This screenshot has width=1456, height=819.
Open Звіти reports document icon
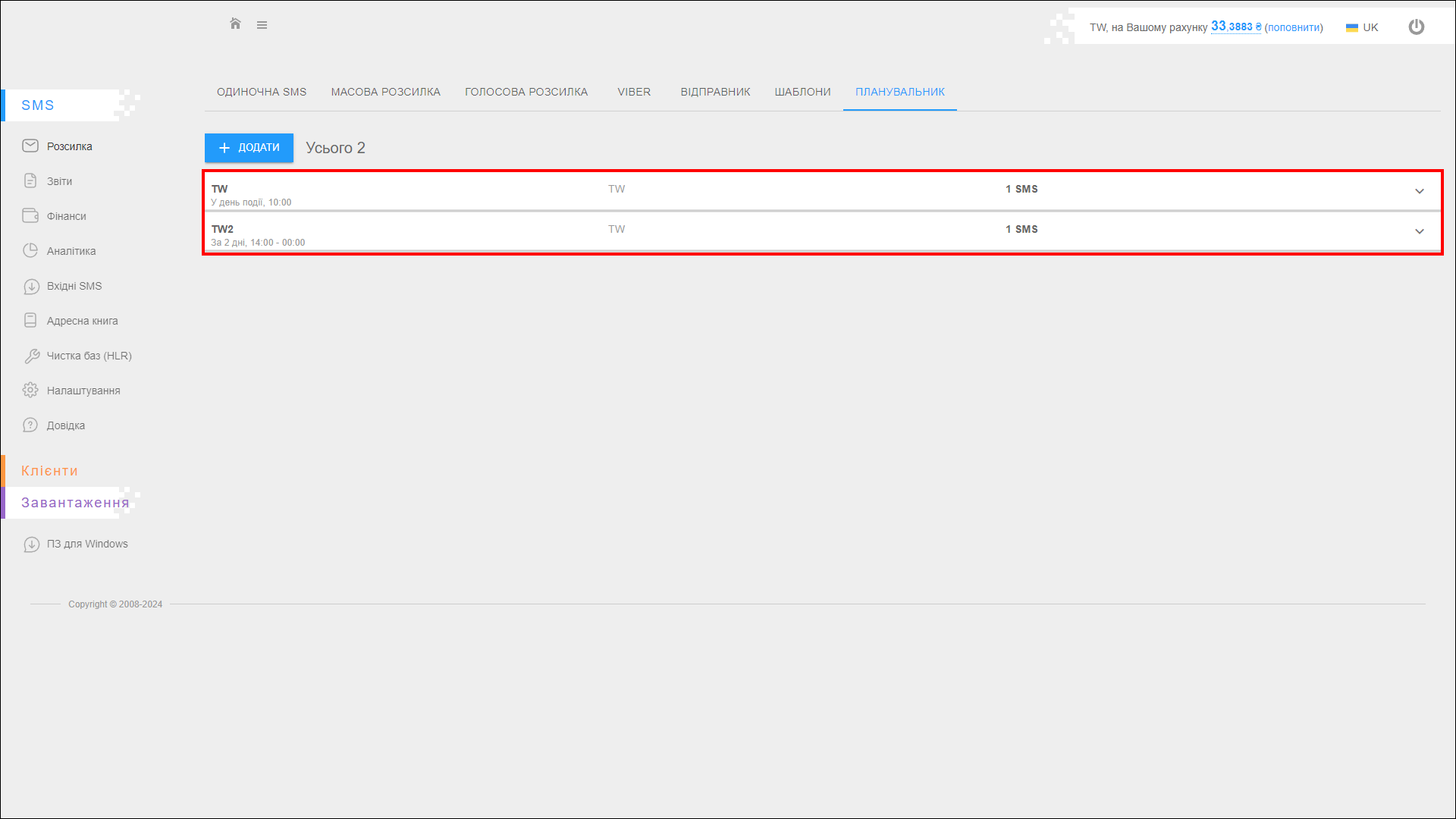point(30,180)
